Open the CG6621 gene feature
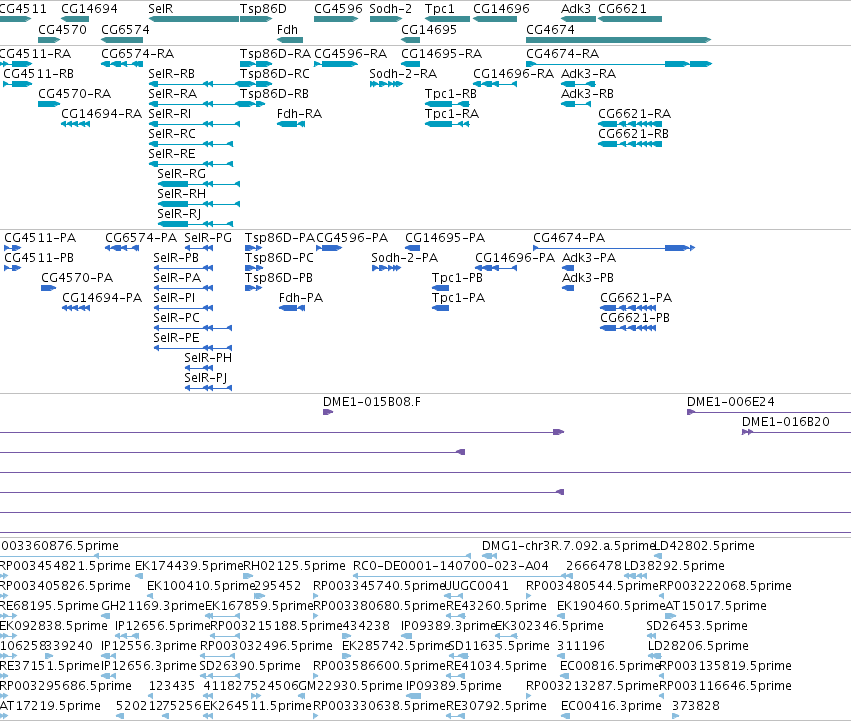The image size is (851, 721). click(x=630, y=19)
